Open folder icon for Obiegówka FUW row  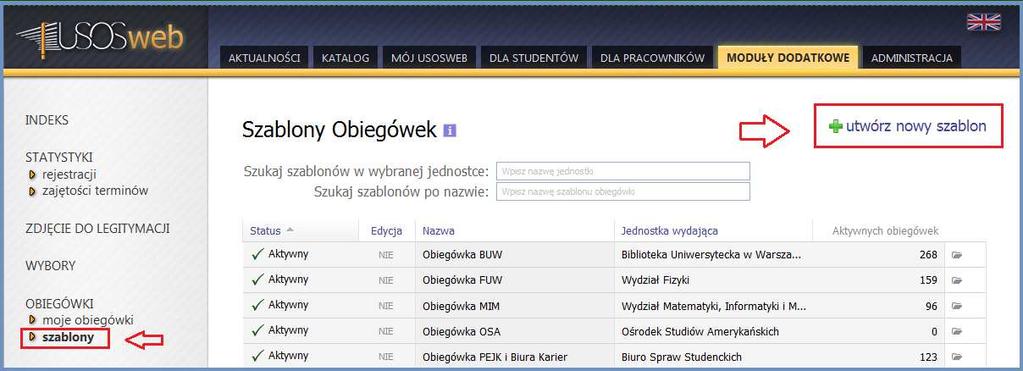coord(957,280)
